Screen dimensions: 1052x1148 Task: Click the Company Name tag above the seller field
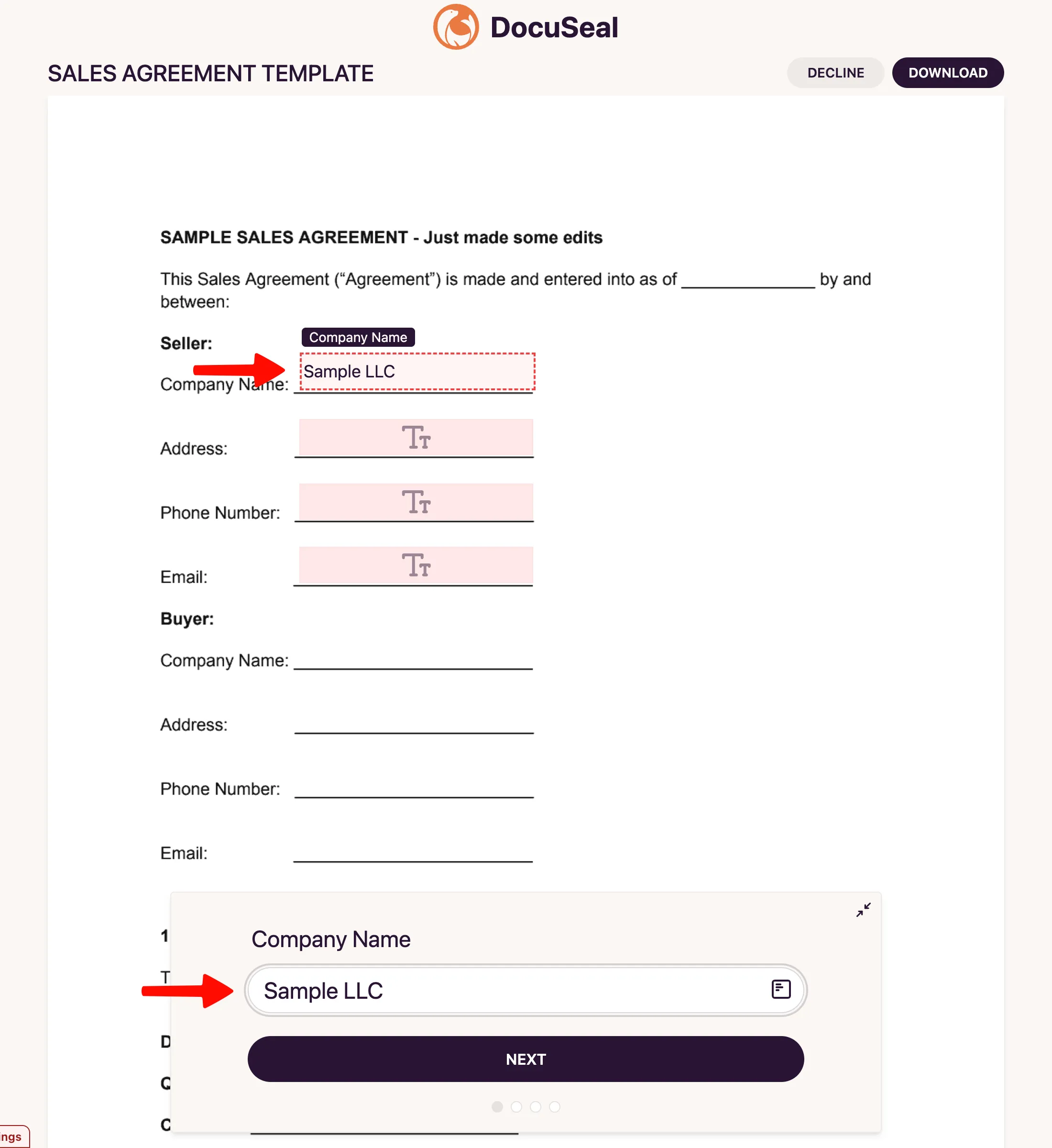click(x=358, y=337)
